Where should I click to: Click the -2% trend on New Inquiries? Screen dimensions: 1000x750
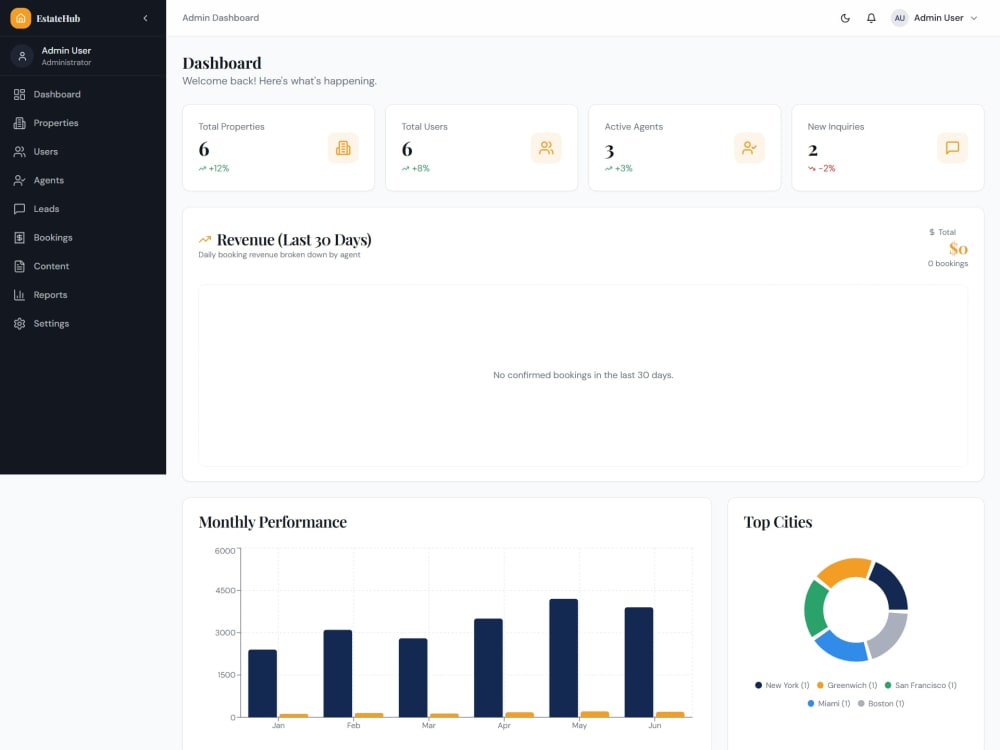821,168
